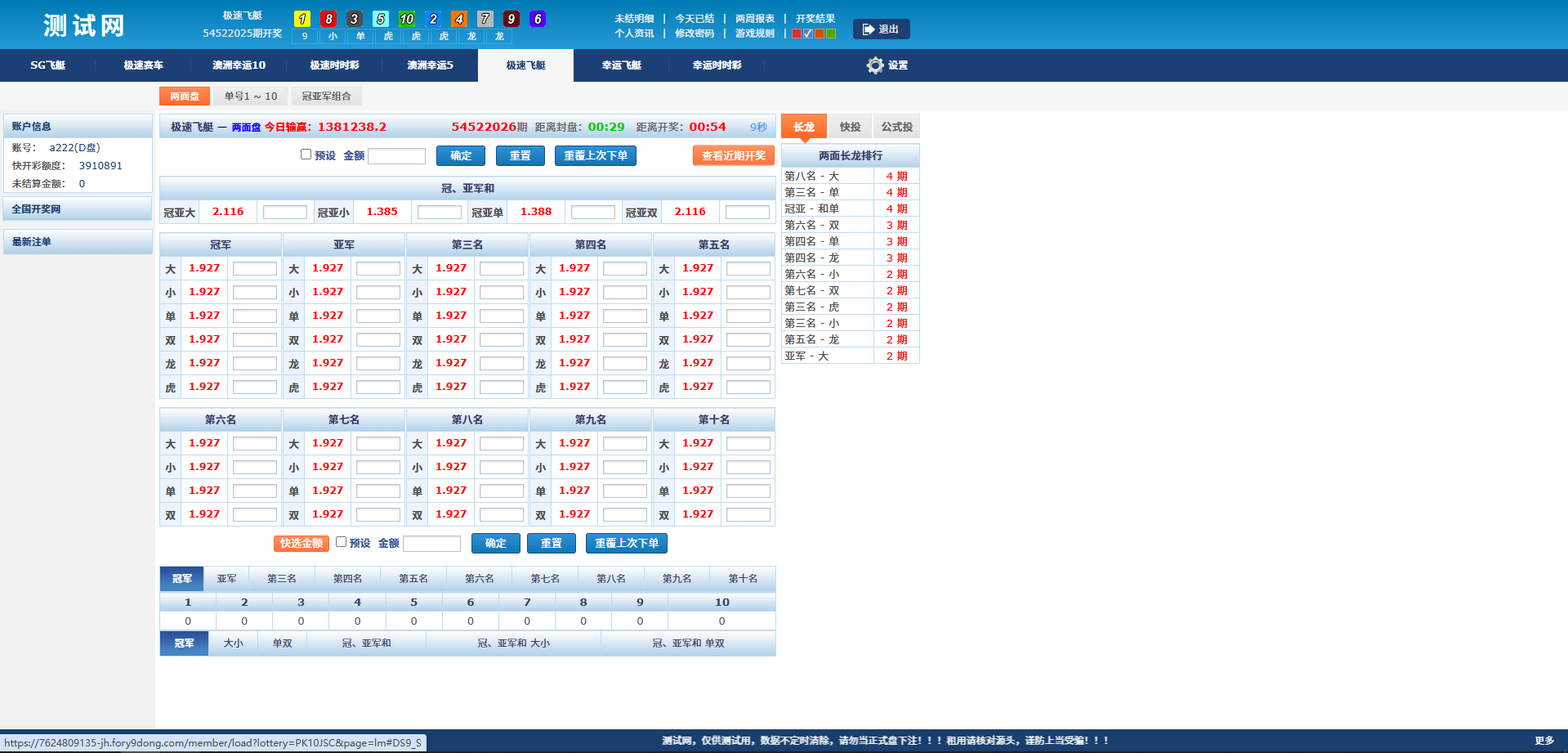
Task: Click the green number 10 ball
Action: [407, 19]
